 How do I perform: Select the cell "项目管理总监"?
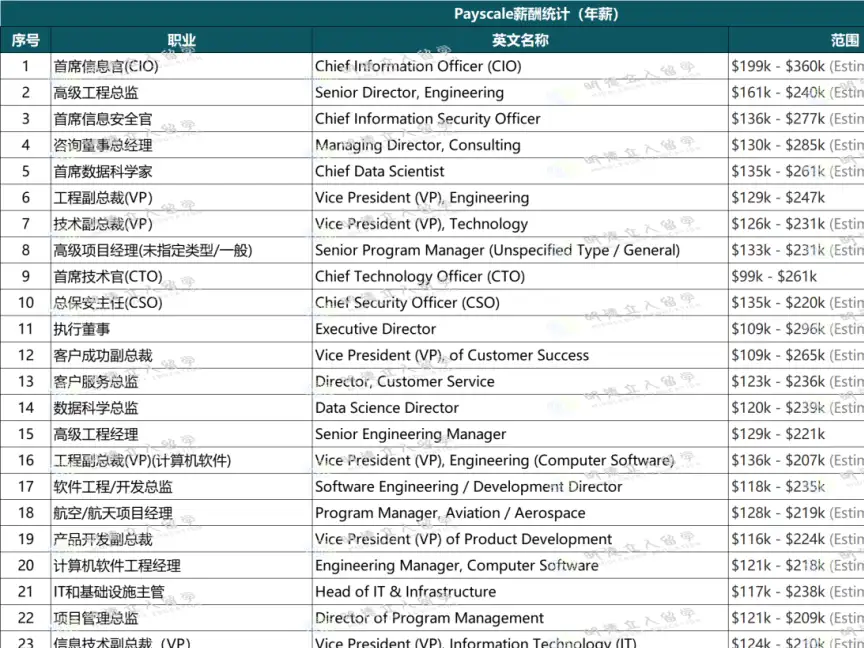click(181, 618)
